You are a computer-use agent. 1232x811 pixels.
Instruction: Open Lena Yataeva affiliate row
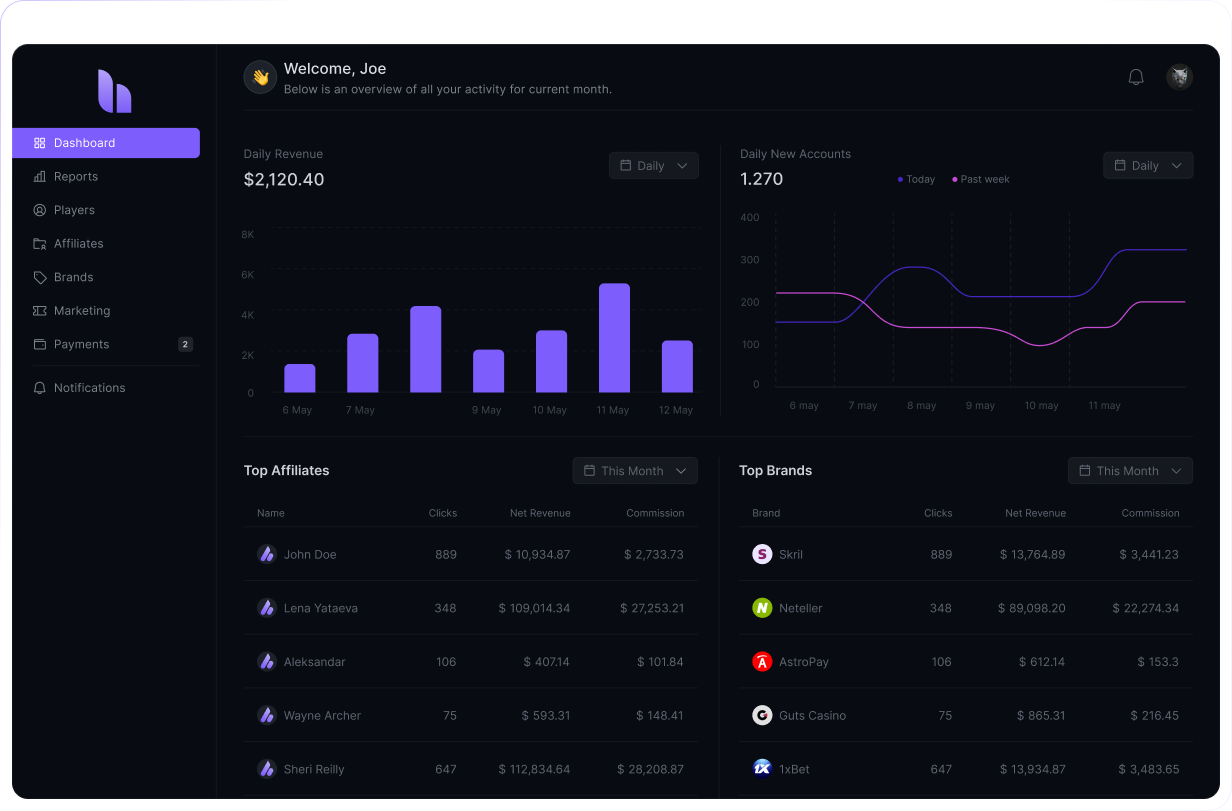[x=320, y=608]
